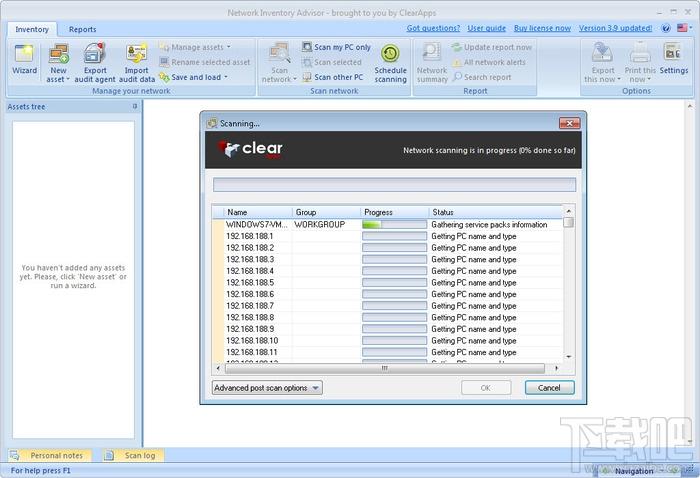This screenshot has width=700, height=478.
Task: Expand the Save and load dropdown arrow
Action: (x=226, y=77)
